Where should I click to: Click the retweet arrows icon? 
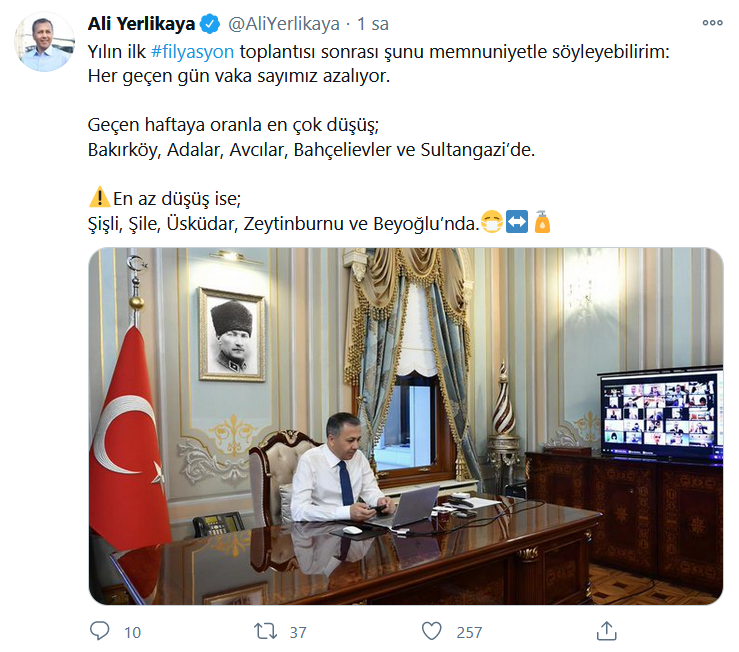[x=265, y=631]
